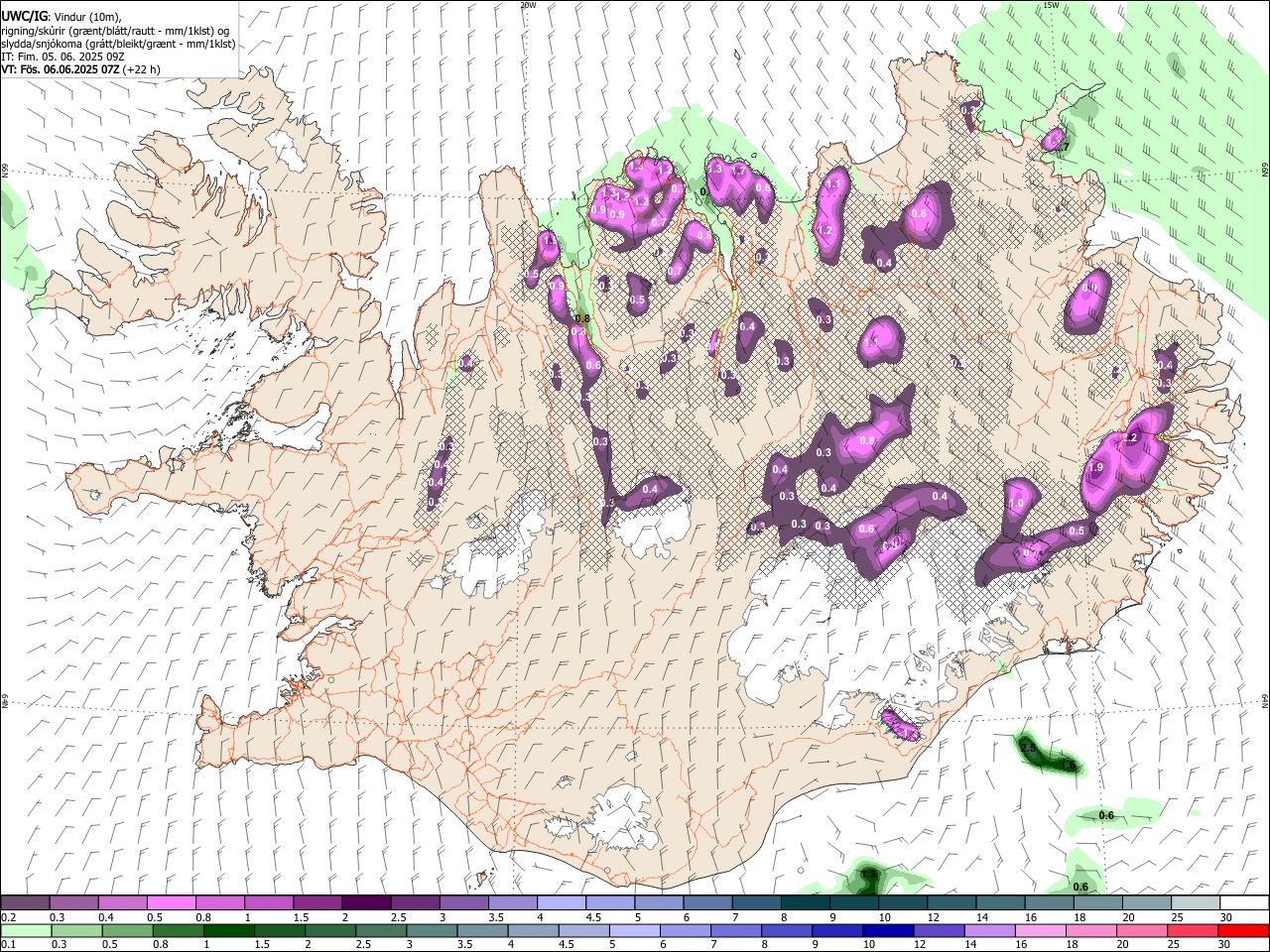Select the initial time "IT: Fim. 05. 06. 2025 09Z"

(63, 57)
